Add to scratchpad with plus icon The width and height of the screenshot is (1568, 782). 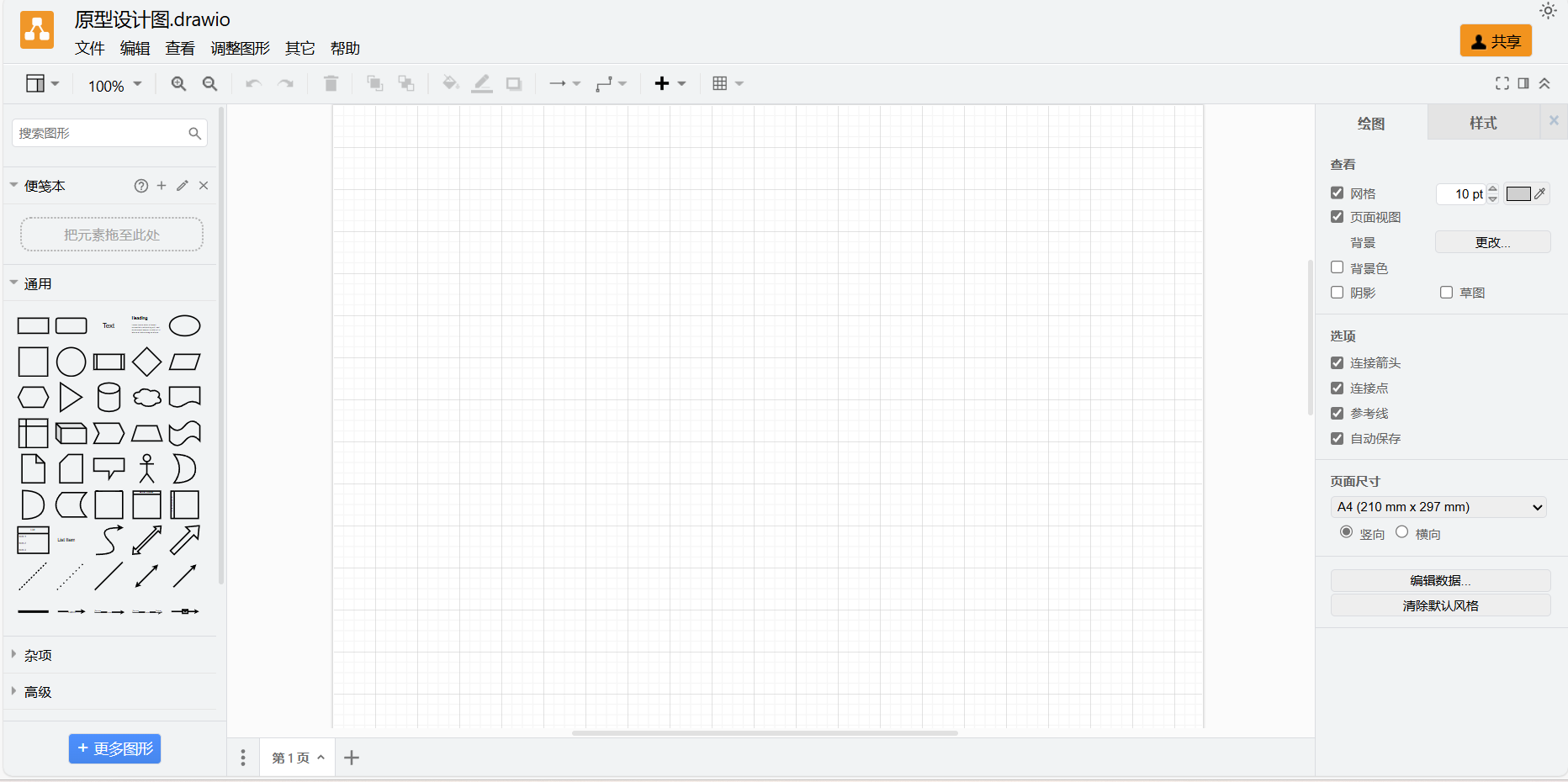pos(162,186)
